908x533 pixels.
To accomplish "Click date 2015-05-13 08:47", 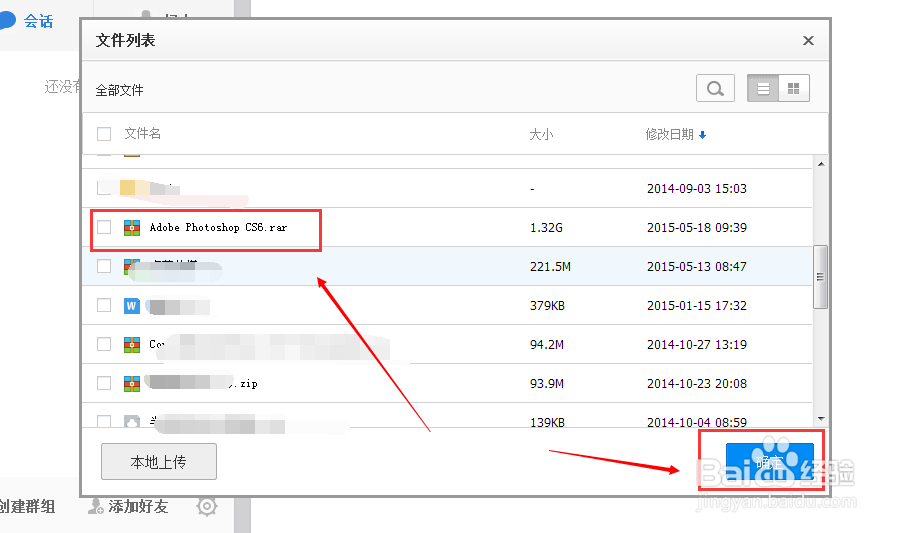I will click(x=697, y=266).
